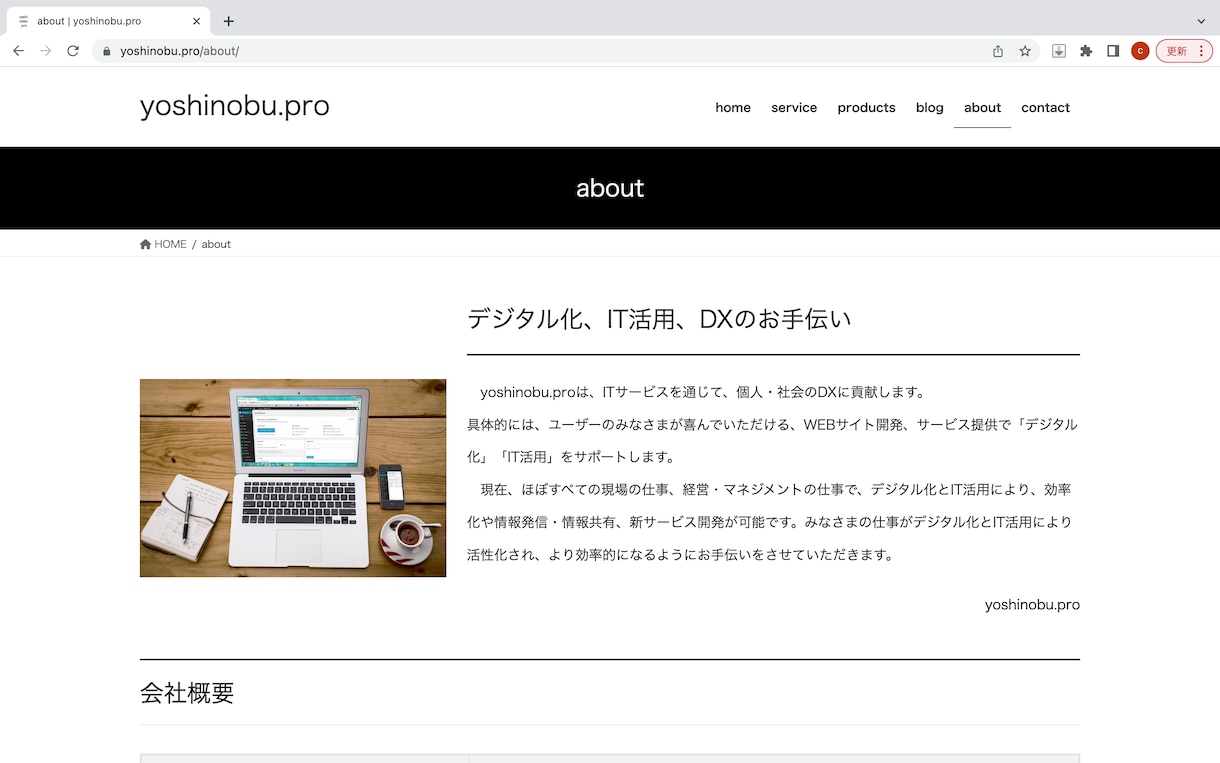
Task: Open the contact menu item
Action: click(x=1046, y=108)
